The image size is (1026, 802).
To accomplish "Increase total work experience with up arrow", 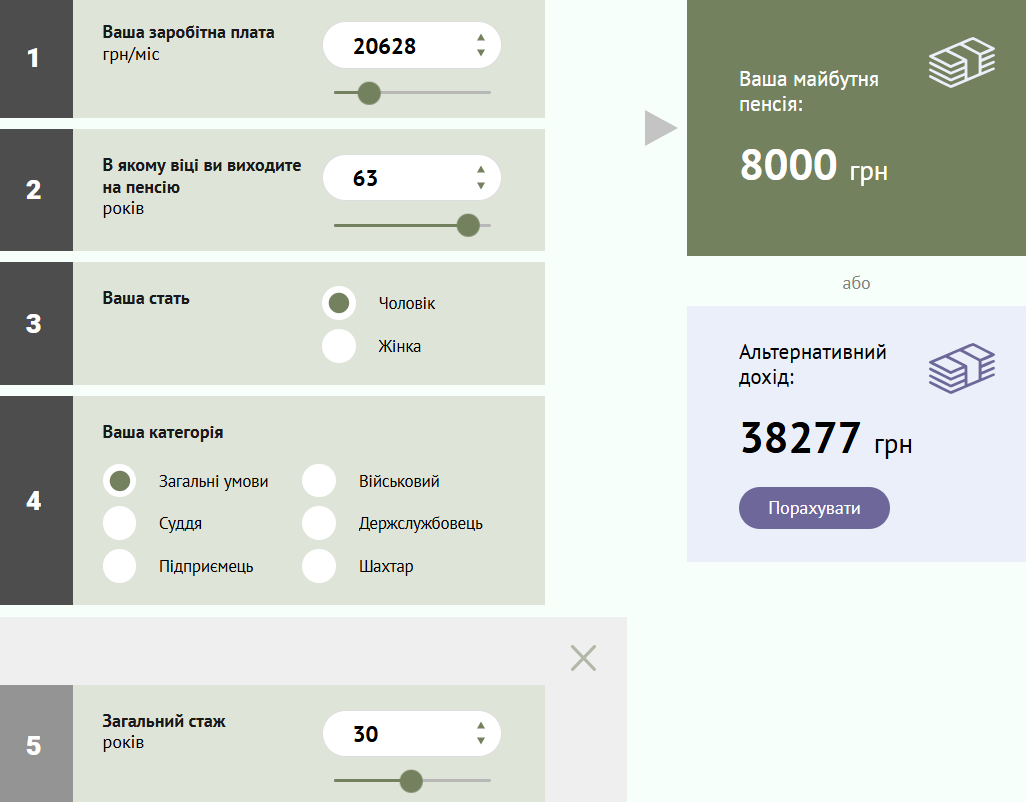I will 481,727.
